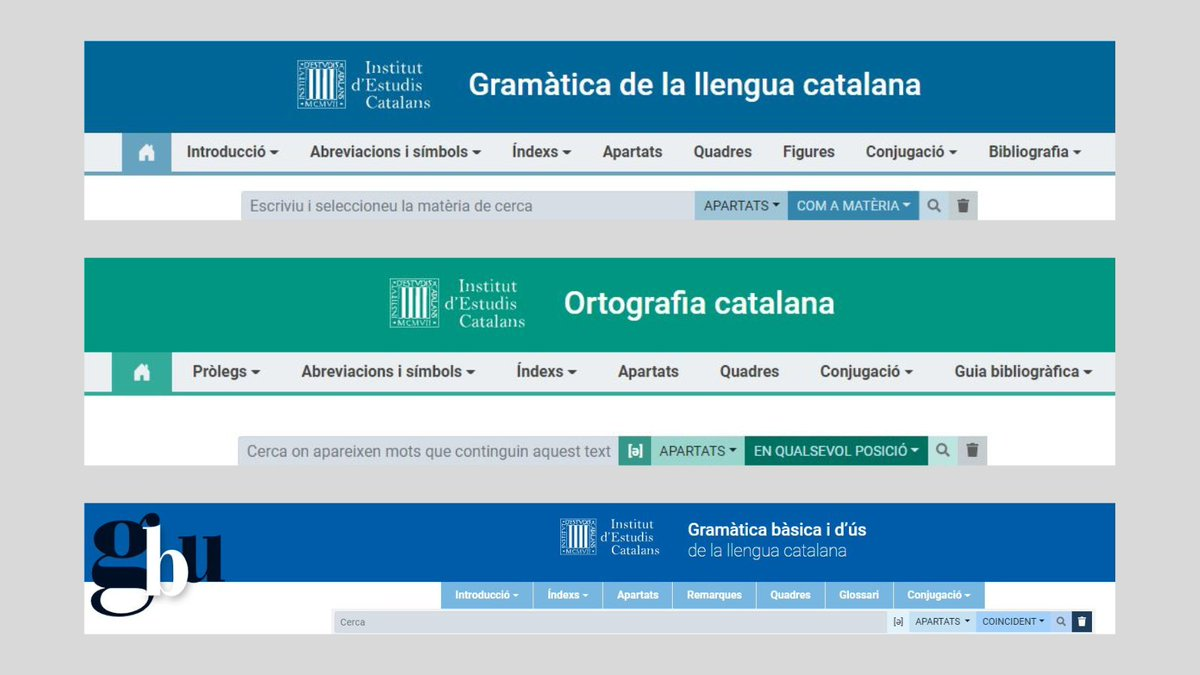The height and width of the screenshot is (675, 1200).
Task: Toggle the [ə] button in Gramàtica bàsica search
Action: [x=898, y=622]
